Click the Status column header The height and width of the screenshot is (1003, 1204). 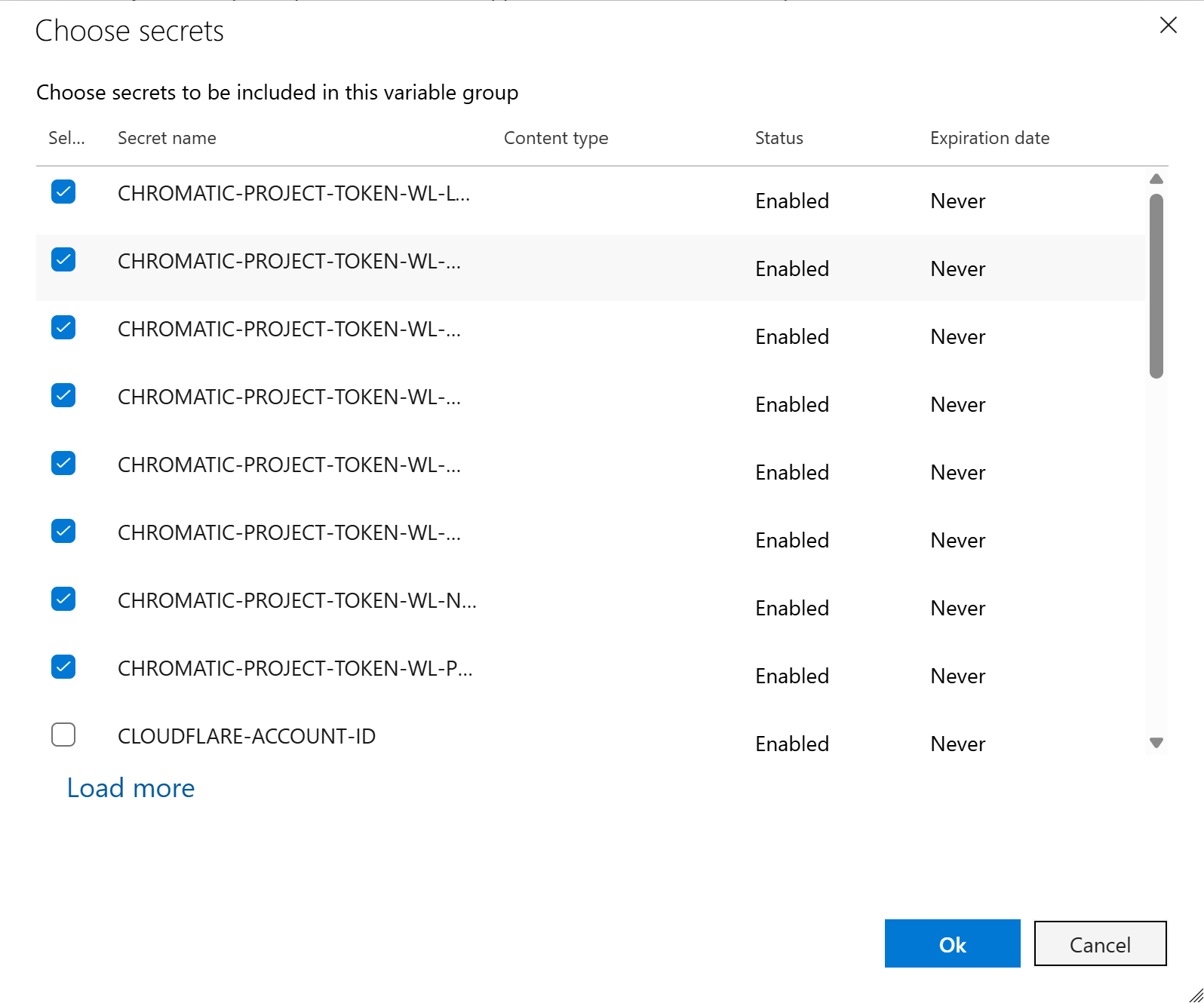[779, 138]
